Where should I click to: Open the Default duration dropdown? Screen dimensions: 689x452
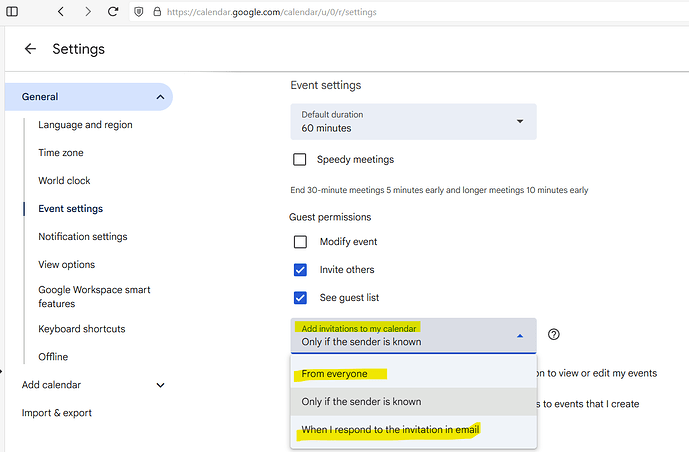[x=413, y=122]
